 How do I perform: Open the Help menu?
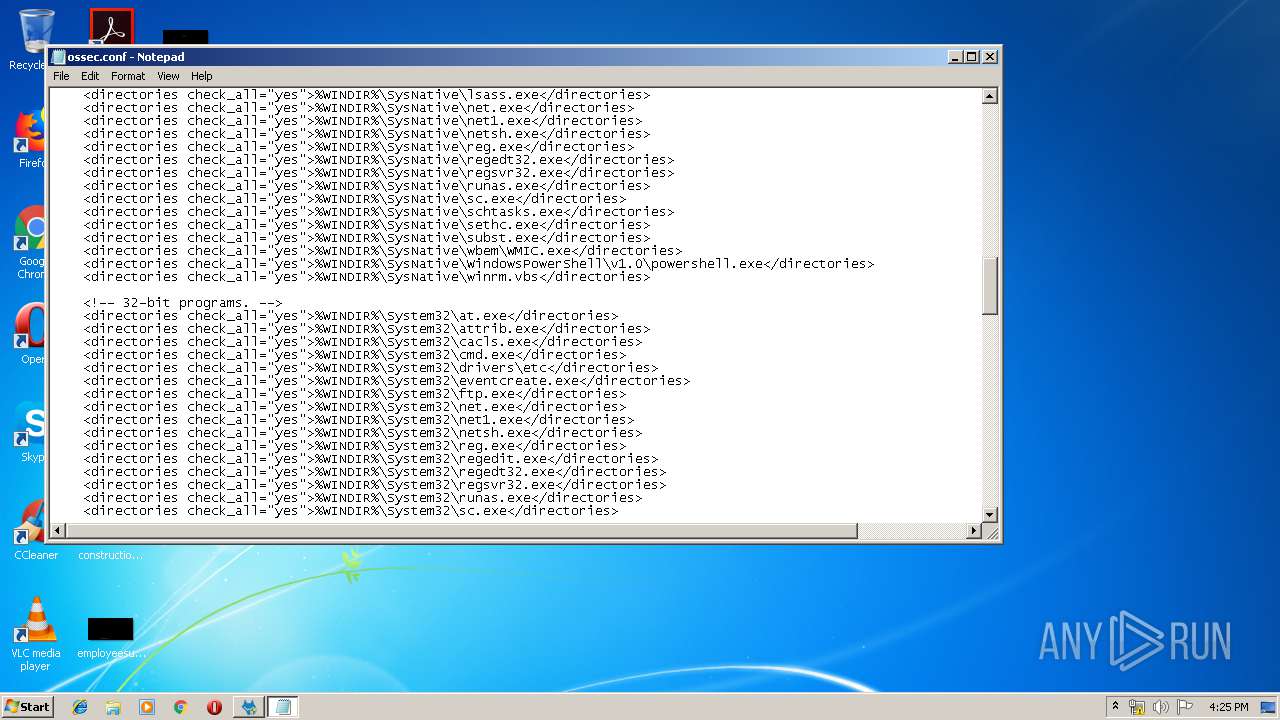tap(202, 76)
